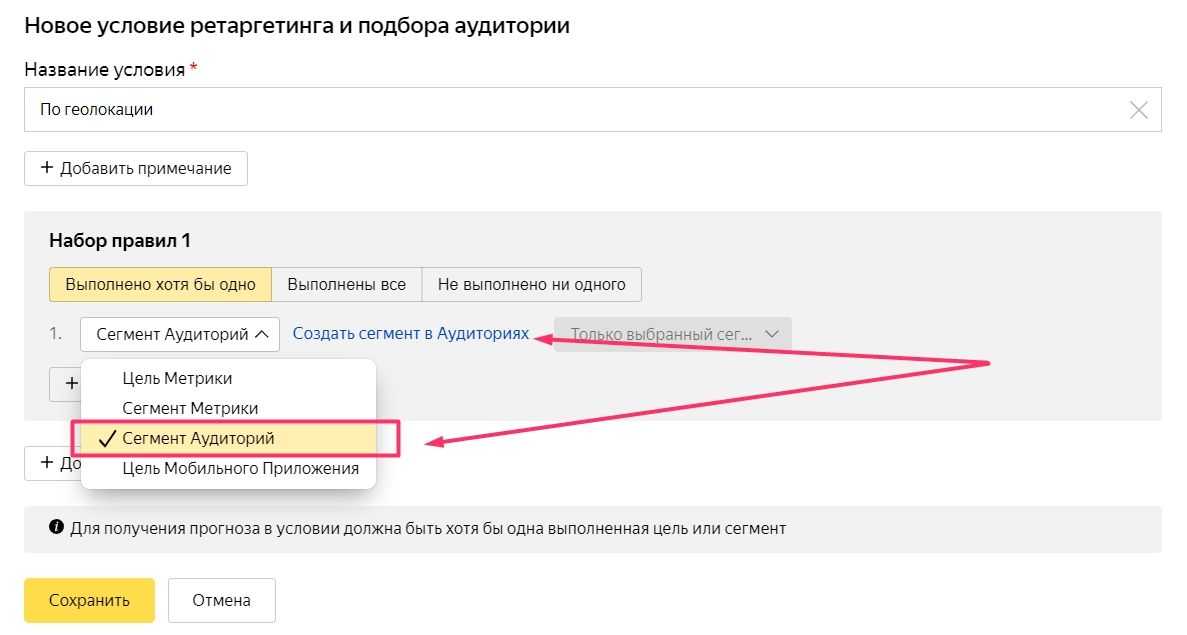The width and height of the screenshot is (1187, 635).
Task: Click the plus button below rule 1
Action: pyautogui.click(x=65, y=383)
